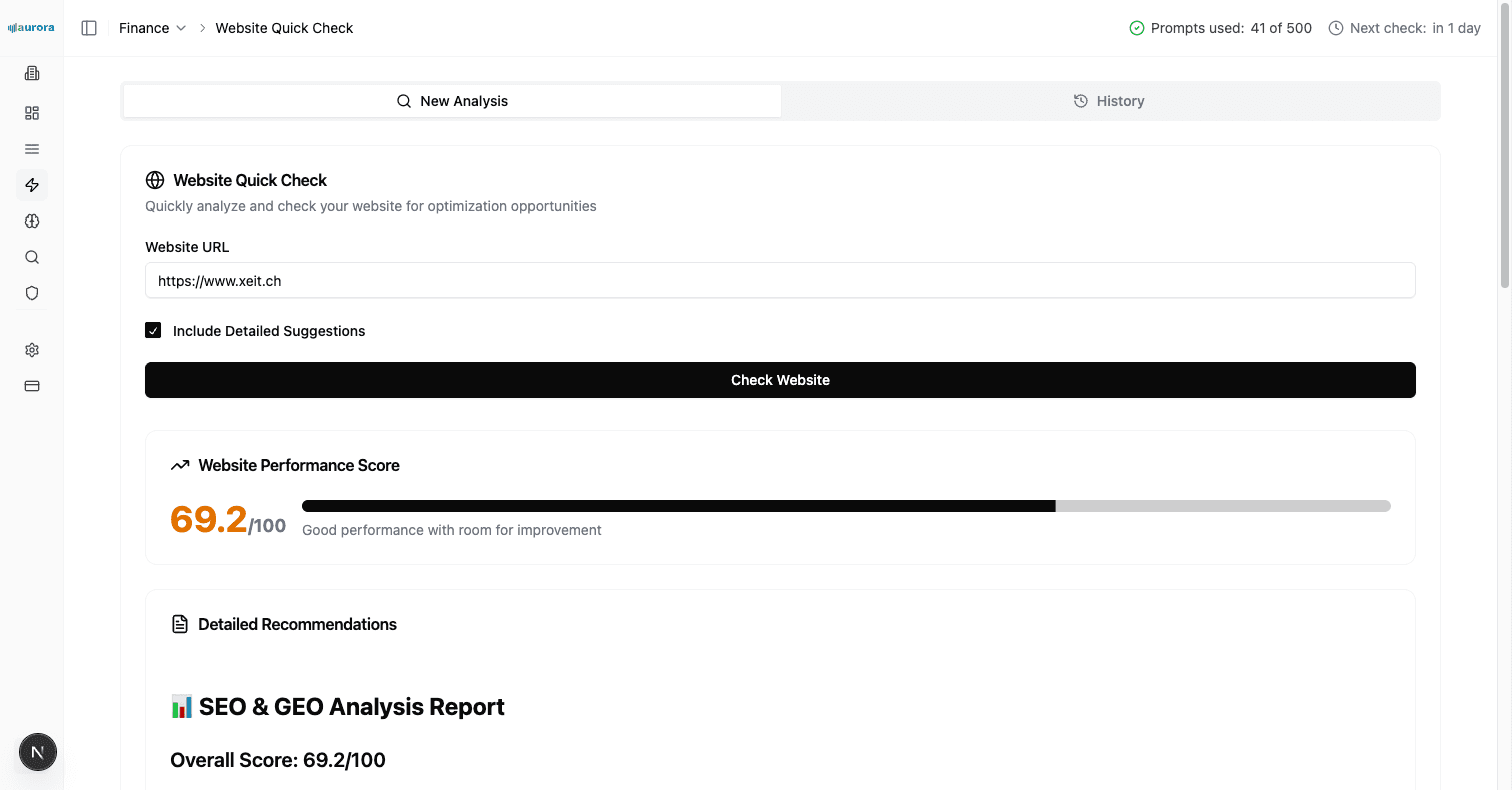Viewport: 1512px width, 790px height.
Task: Toggle the sidebar panel icon
Action: tap(89, 28)
